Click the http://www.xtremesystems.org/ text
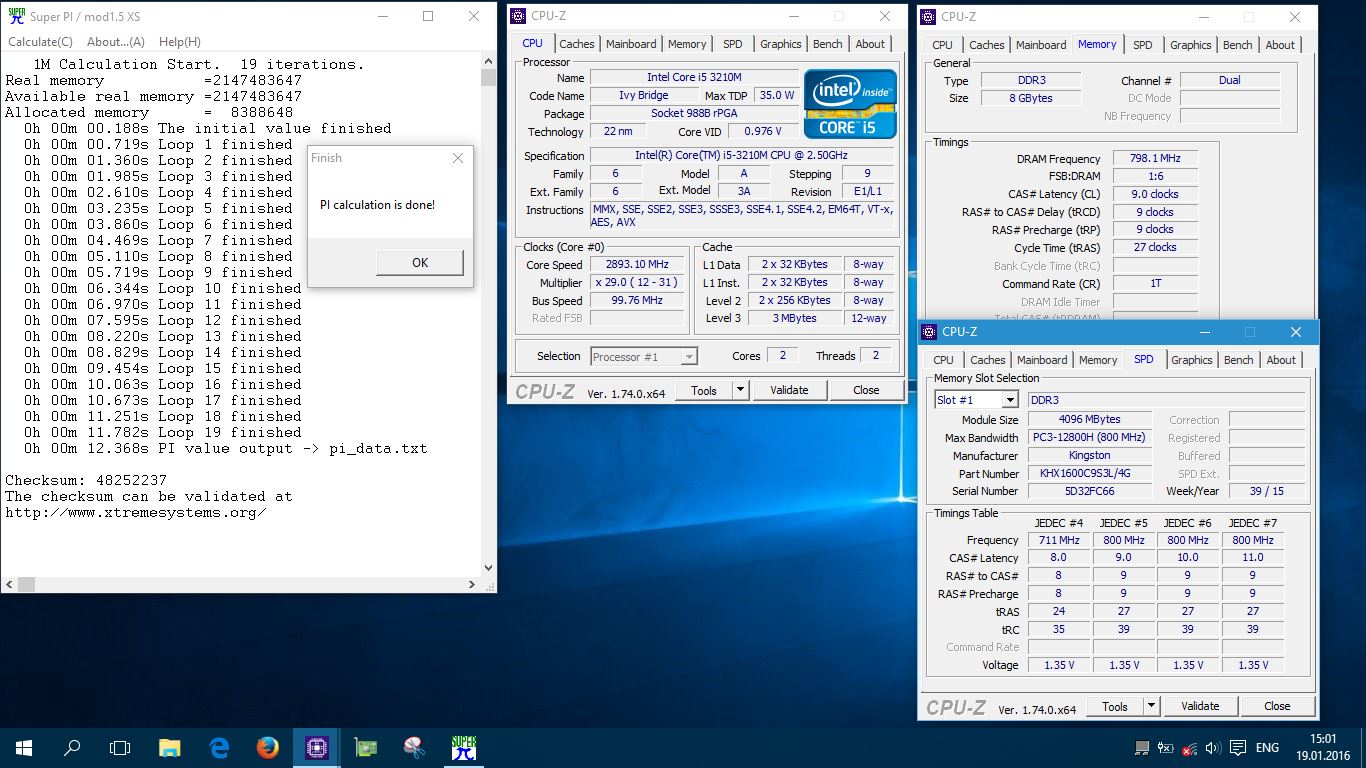 click(x=136, y=512)
